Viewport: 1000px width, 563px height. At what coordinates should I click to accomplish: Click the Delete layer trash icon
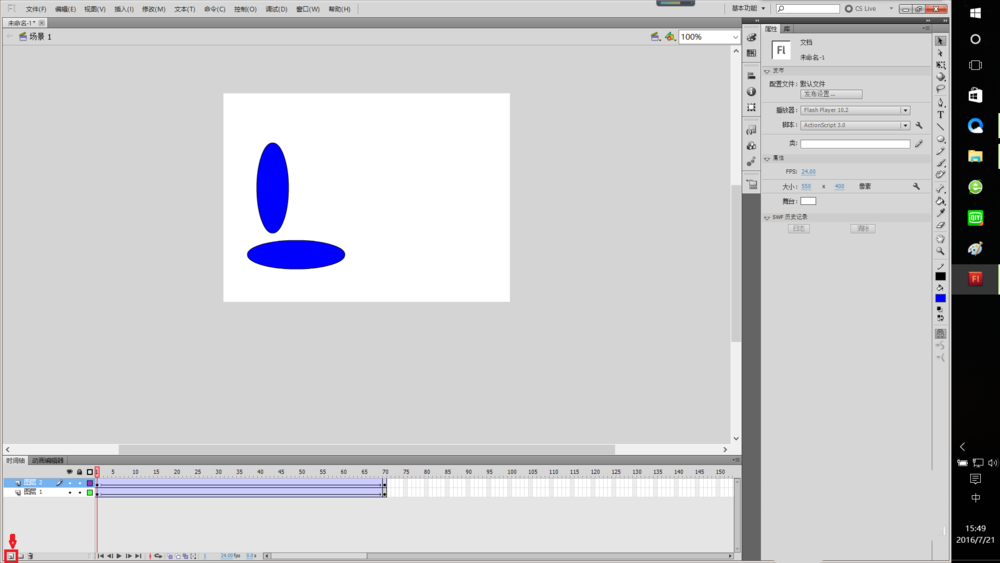coord(31,556)
